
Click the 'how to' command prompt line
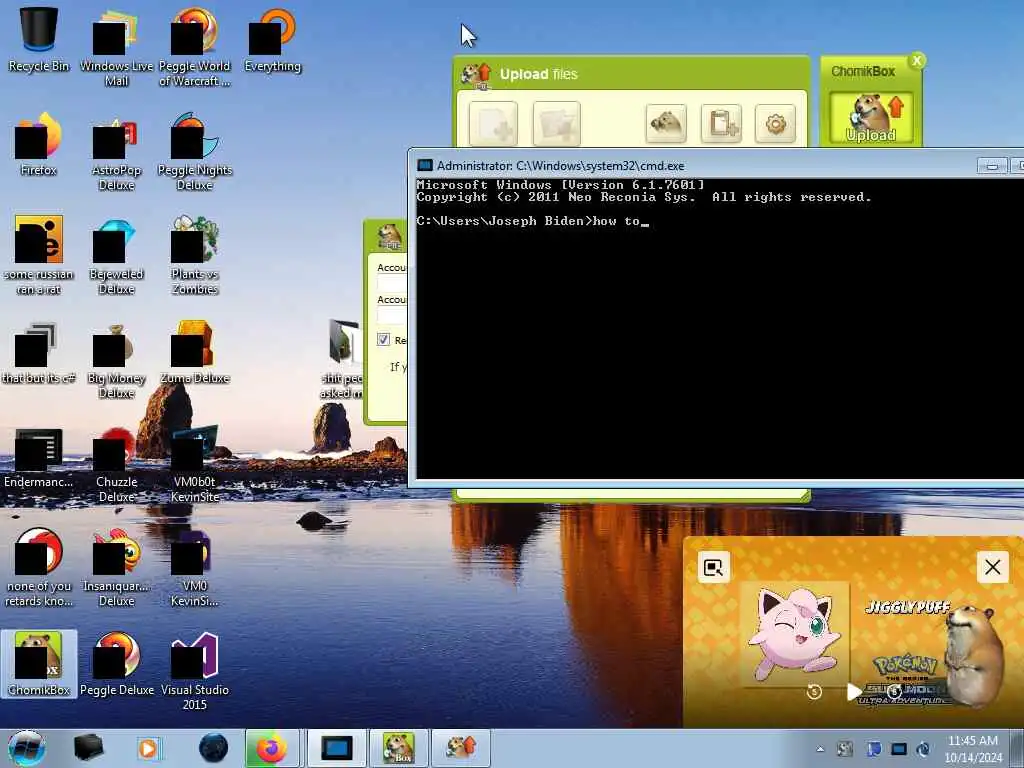click(x=533, y=221)
